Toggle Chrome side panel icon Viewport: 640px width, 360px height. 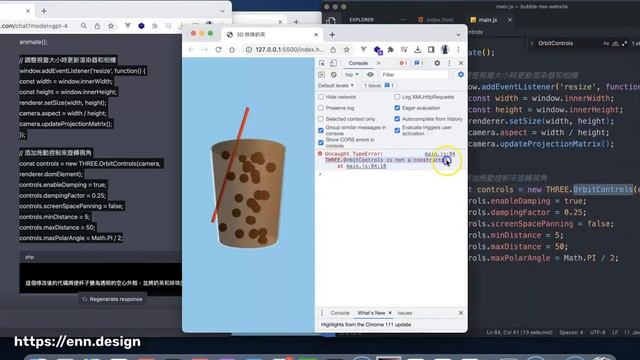click(431, 50)
